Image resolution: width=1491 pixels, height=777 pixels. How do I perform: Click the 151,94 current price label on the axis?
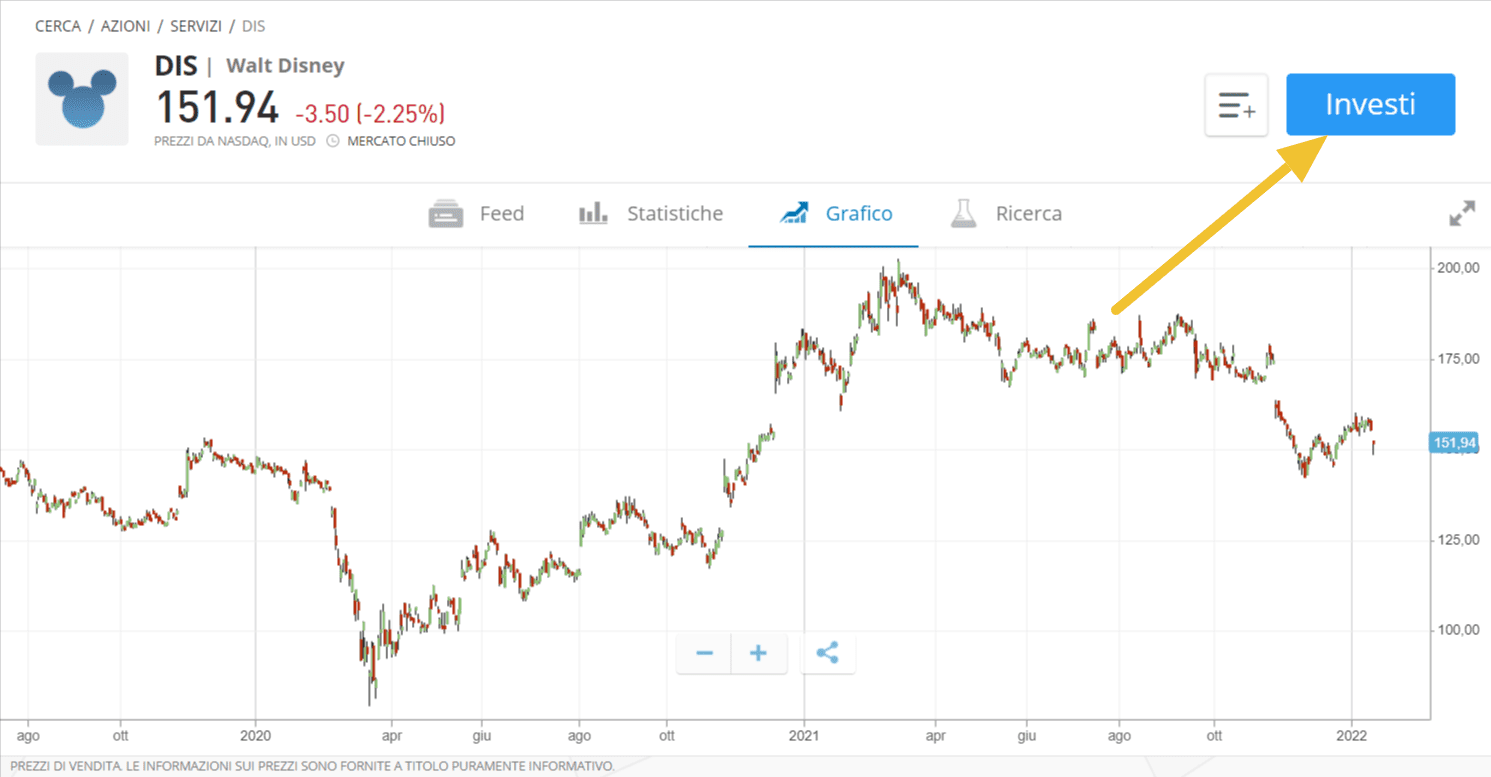click(1454, 443)
